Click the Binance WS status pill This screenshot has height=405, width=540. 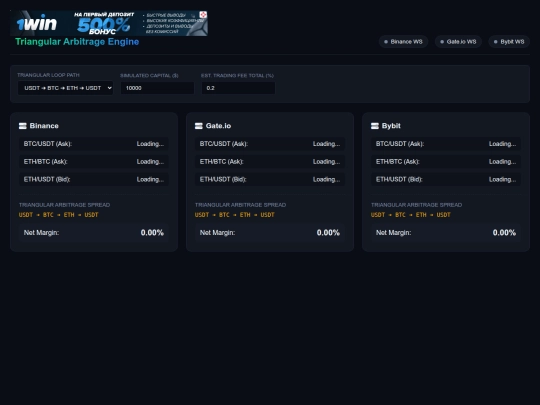pyautogui.click(x=403, y=42)
